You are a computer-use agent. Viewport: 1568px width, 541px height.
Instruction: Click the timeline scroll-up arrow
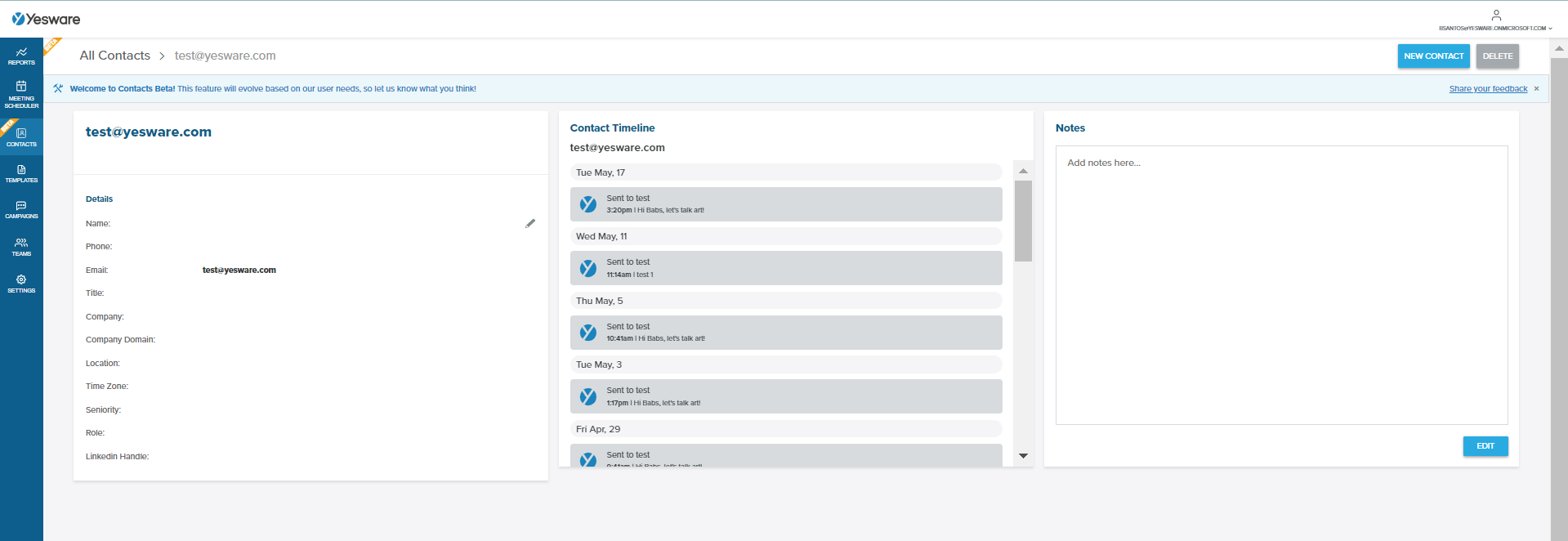click(x=1023, y=171)
